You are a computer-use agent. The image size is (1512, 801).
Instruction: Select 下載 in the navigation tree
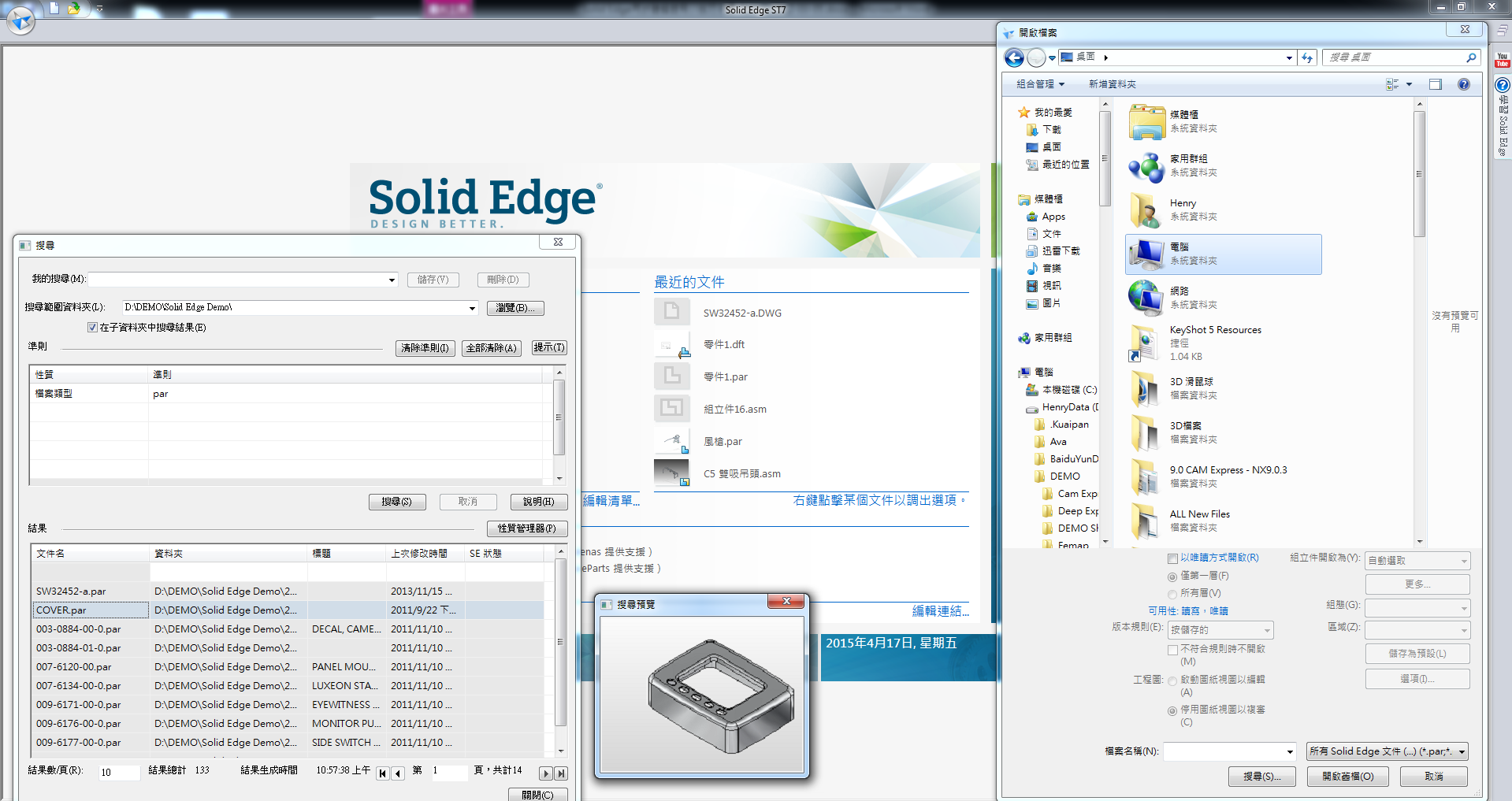click(1052, 130)
